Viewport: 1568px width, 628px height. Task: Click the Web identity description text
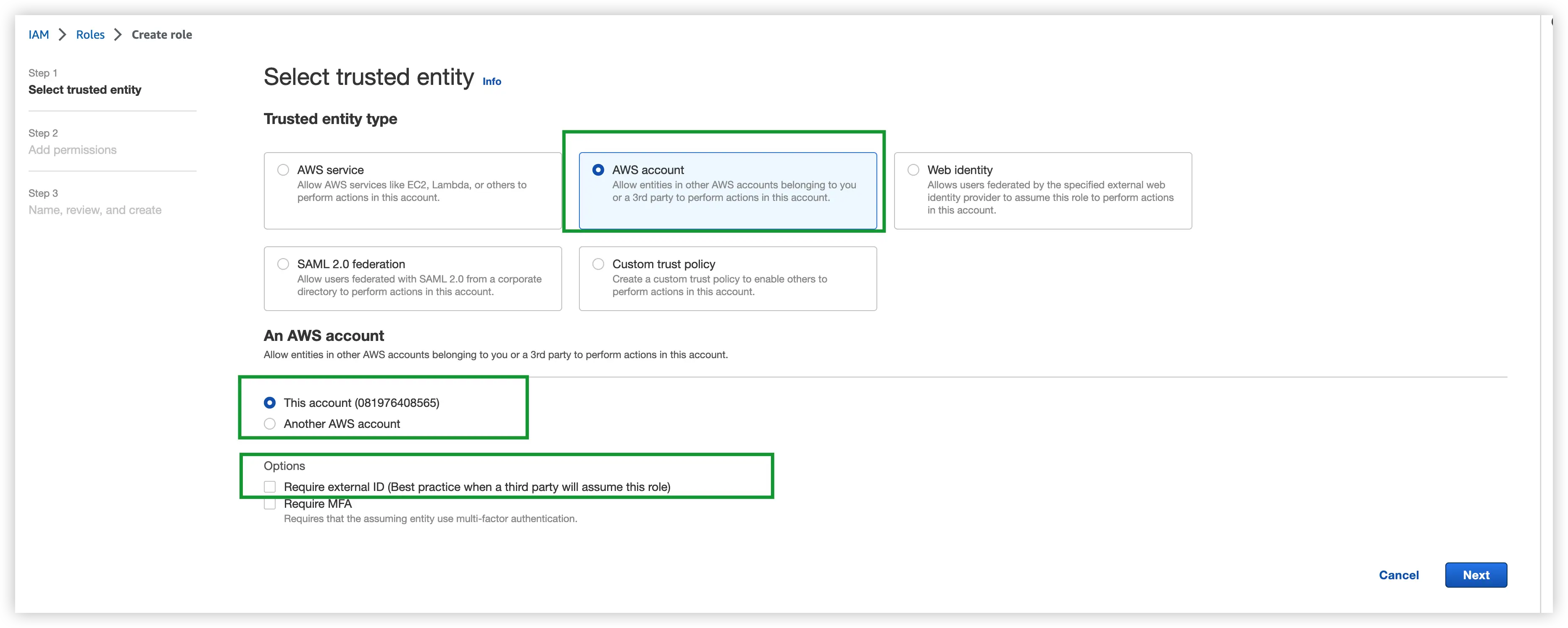(1050, 198)
